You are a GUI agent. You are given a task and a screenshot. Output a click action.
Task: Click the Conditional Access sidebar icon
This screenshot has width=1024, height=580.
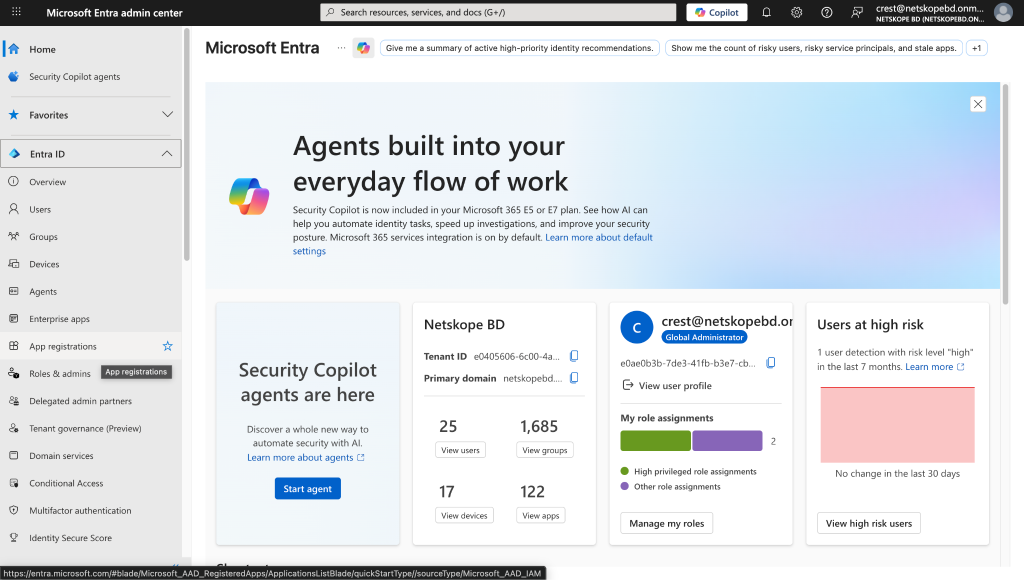click(x=14, y=483)
